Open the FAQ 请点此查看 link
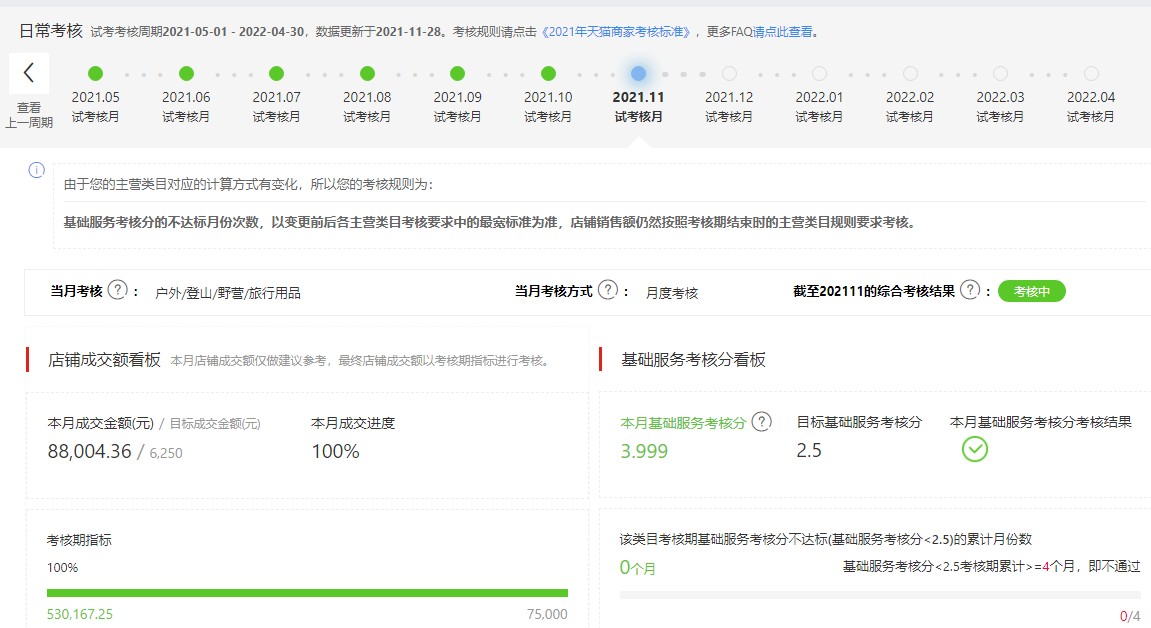Viewport: 1151px width, 628px height. pos(783,32)
